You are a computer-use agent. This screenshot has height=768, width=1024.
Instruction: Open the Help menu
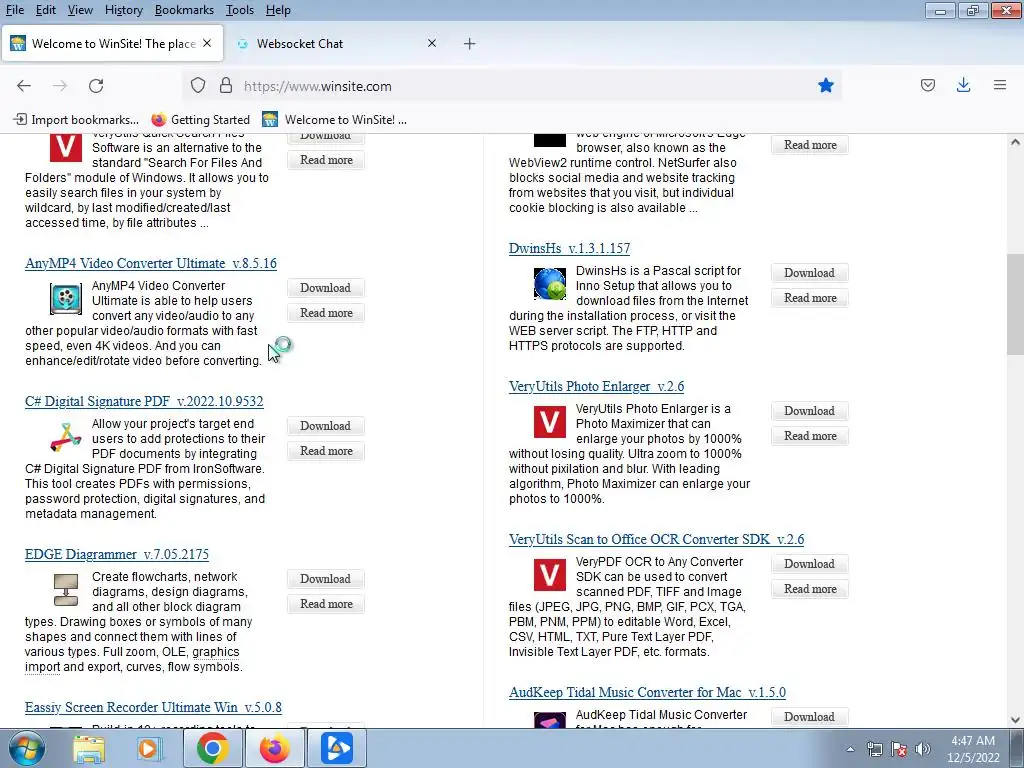(x=278, y=10)
